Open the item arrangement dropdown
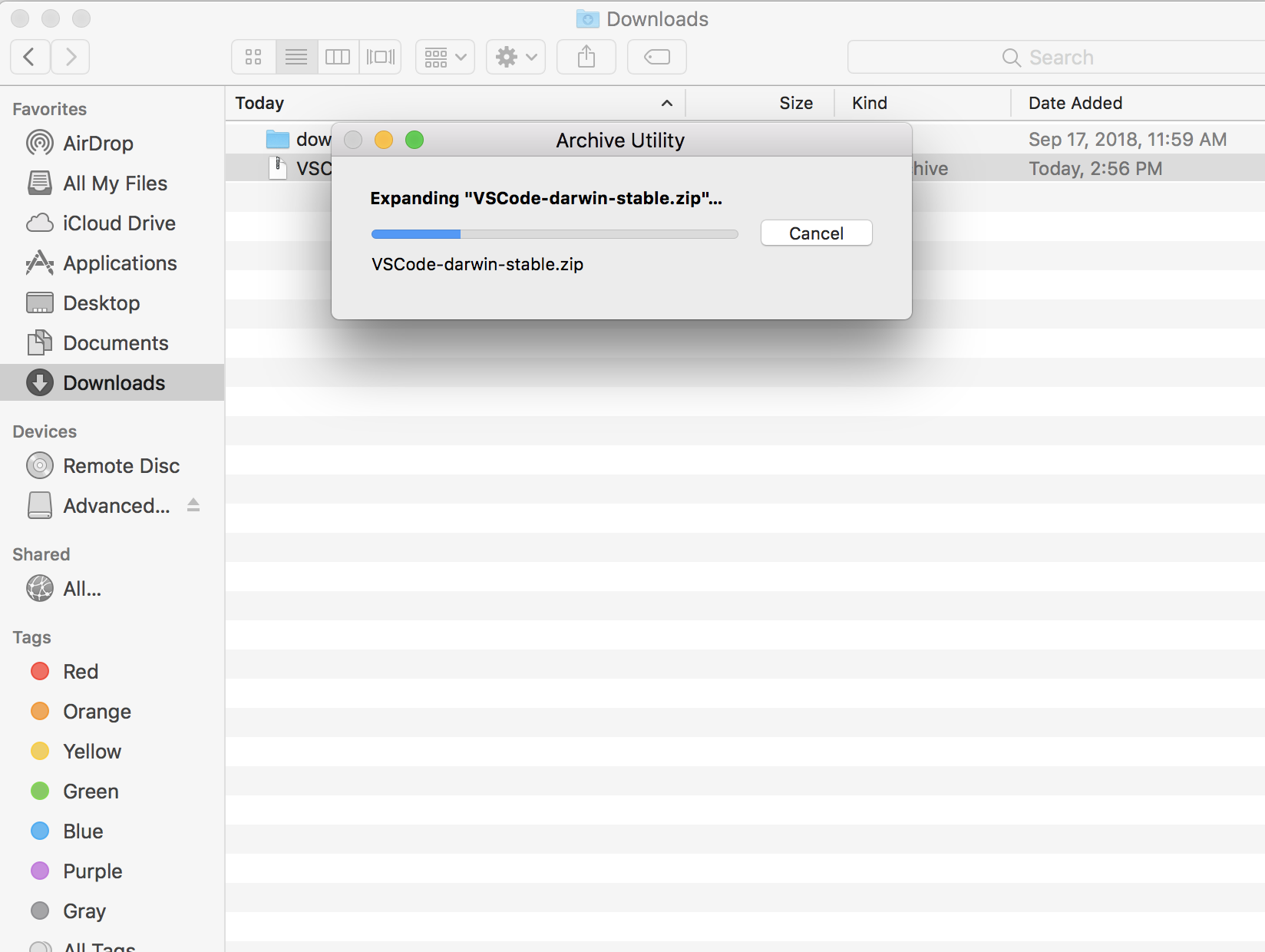The image size is (1265, 952). 445,57
